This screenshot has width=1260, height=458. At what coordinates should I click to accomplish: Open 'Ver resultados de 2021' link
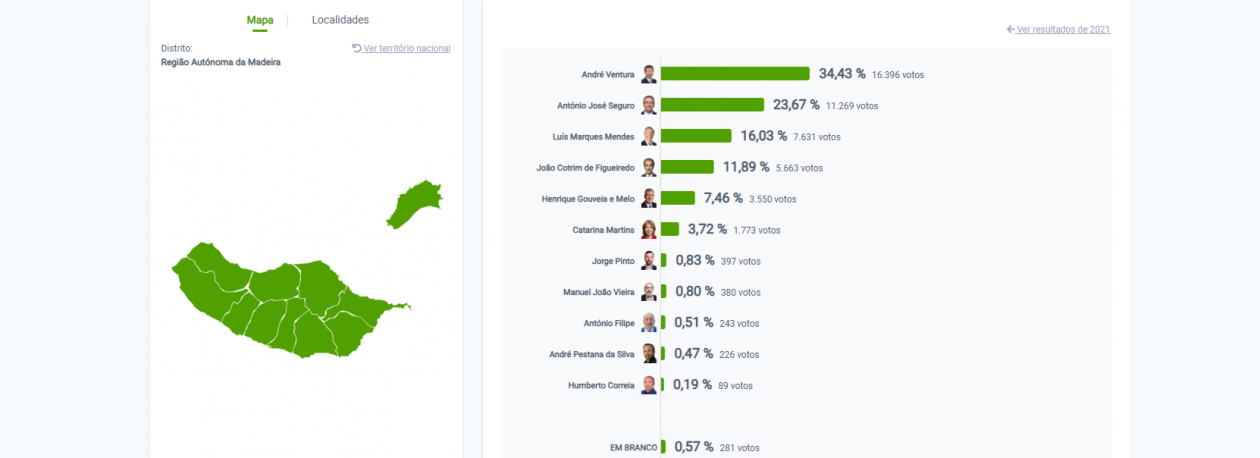click(1062, 30)
